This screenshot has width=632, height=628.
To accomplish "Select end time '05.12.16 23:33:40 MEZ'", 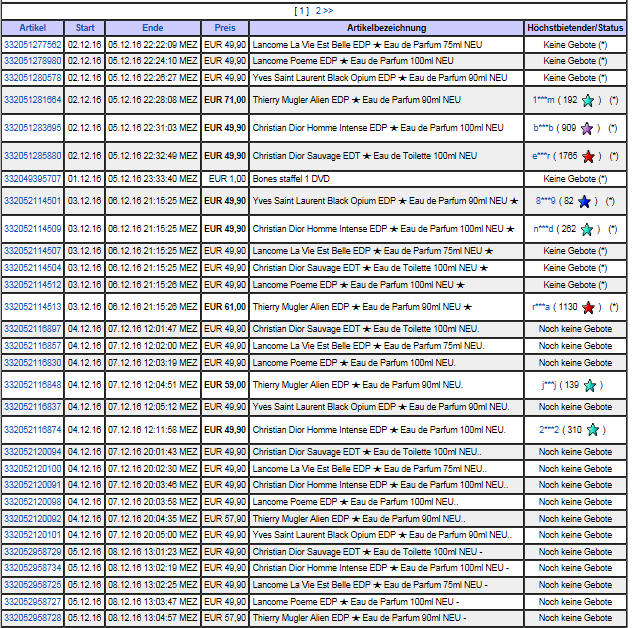I will pos(153,179).
